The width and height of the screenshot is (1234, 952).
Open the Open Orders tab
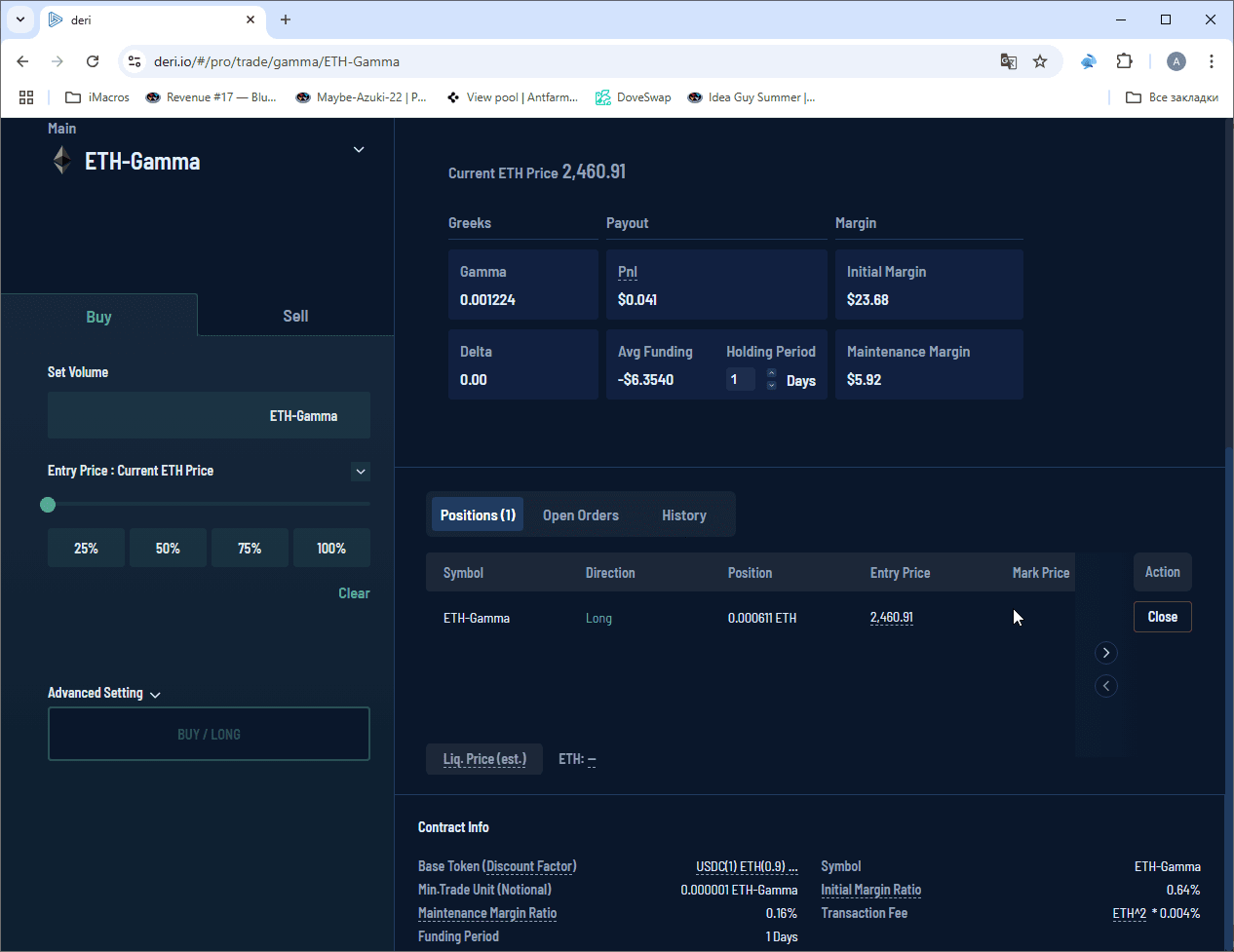581,515
